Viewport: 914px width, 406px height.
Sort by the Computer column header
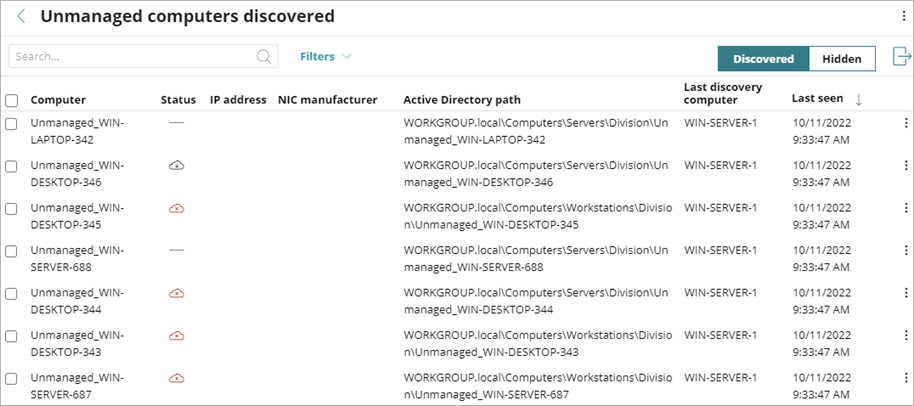(x=58, y=100)
